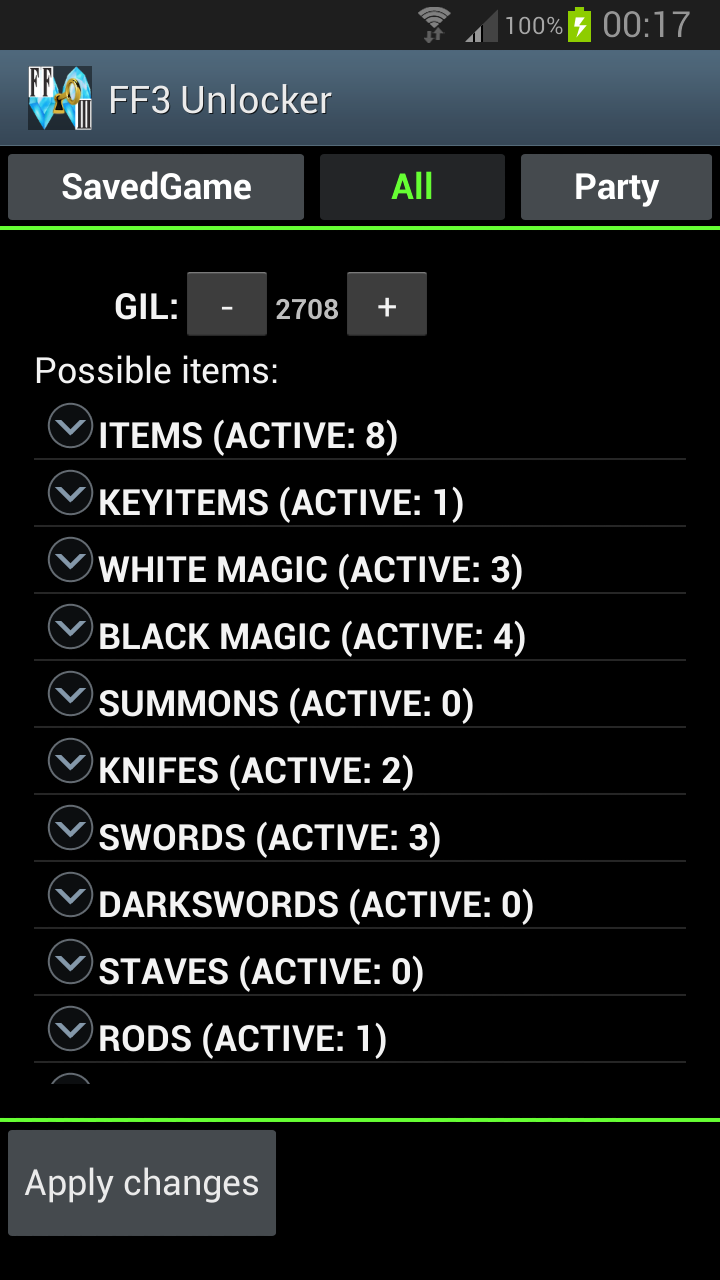Expand the STAVES chevron icon
The height and width of the screenshot is (1280, 720).
[71, 962]
